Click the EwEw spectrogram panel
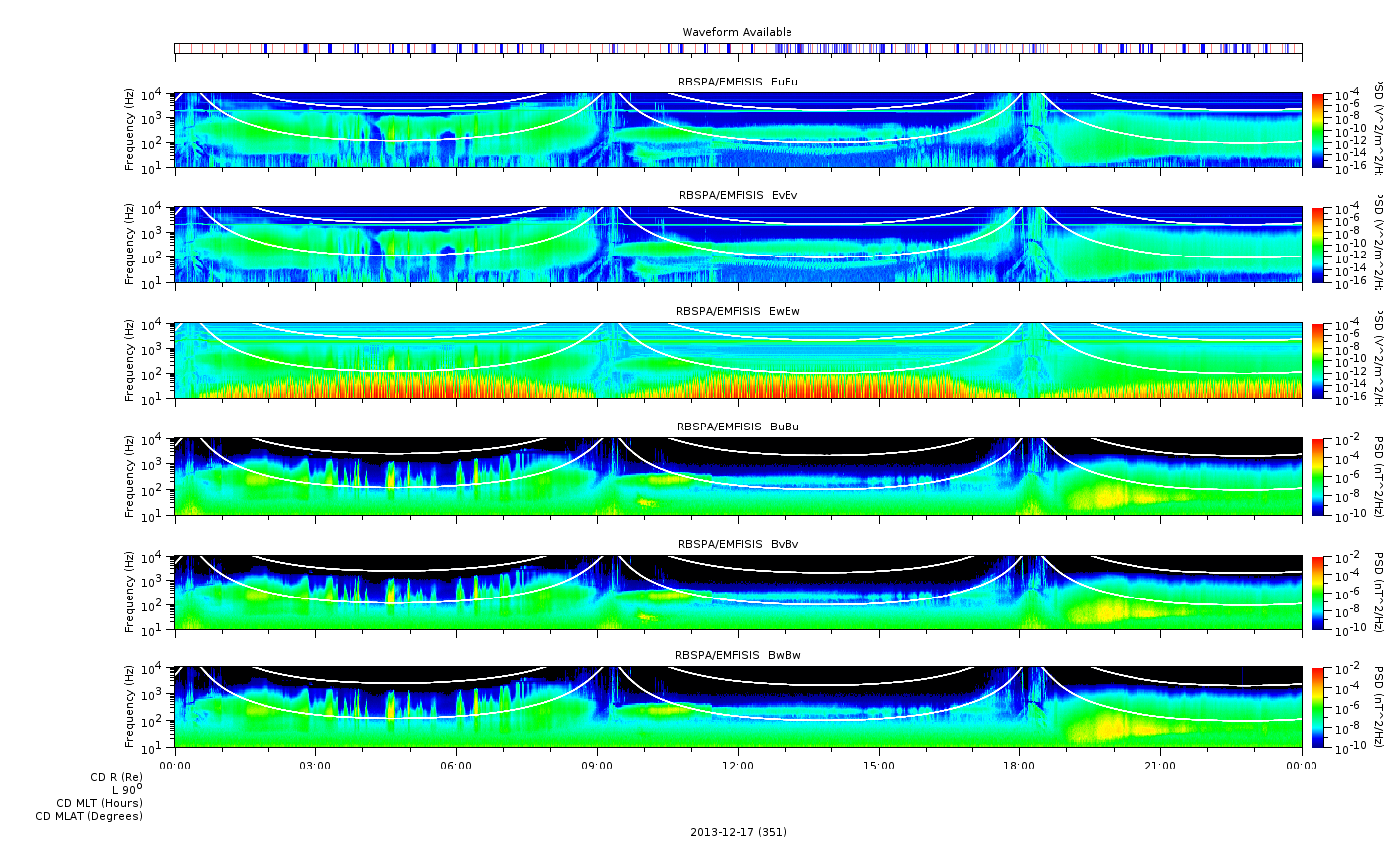 point(738,361)
